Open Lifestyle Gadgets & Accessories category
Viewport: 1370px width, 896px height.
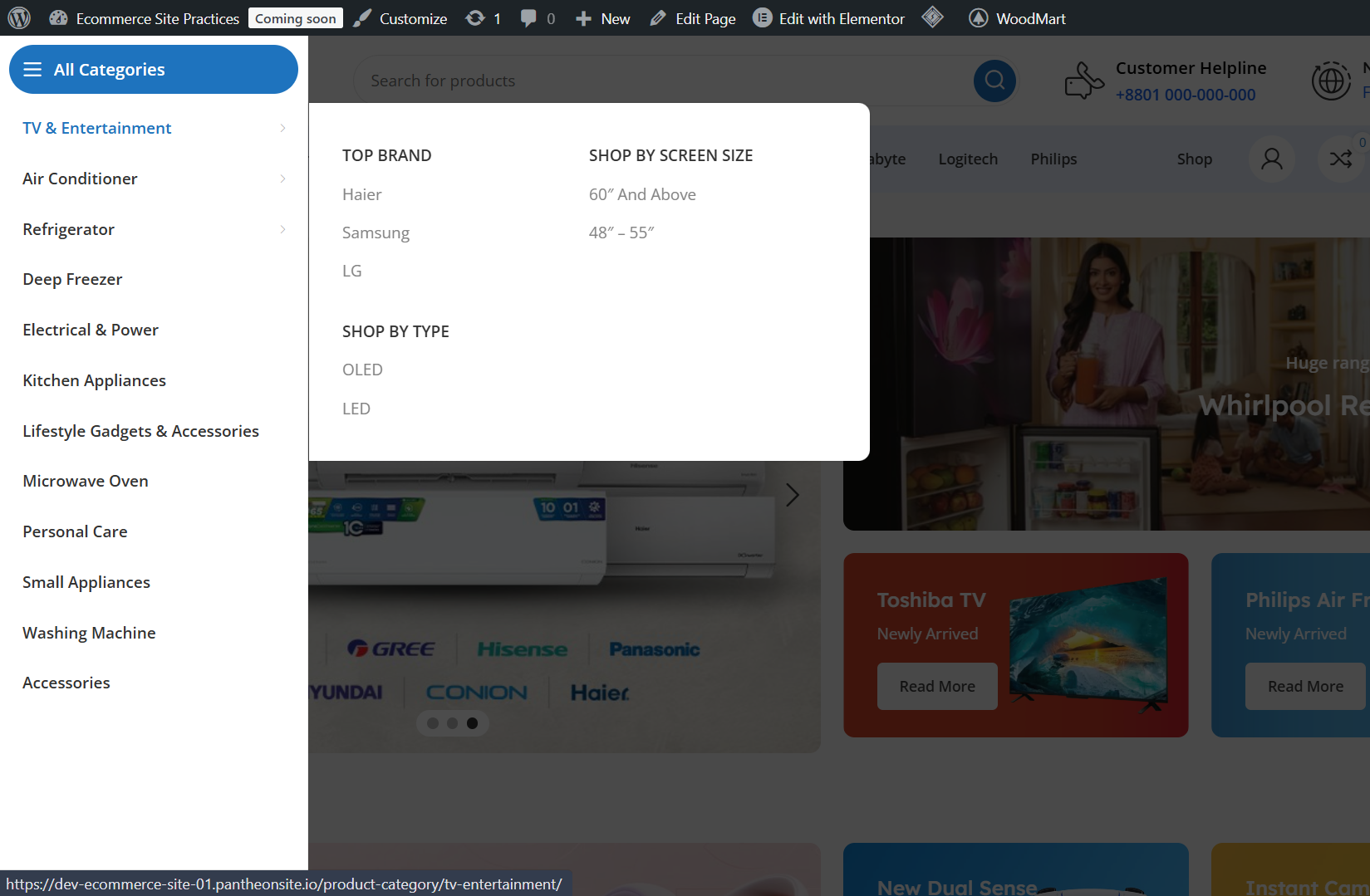pos(140,431)
